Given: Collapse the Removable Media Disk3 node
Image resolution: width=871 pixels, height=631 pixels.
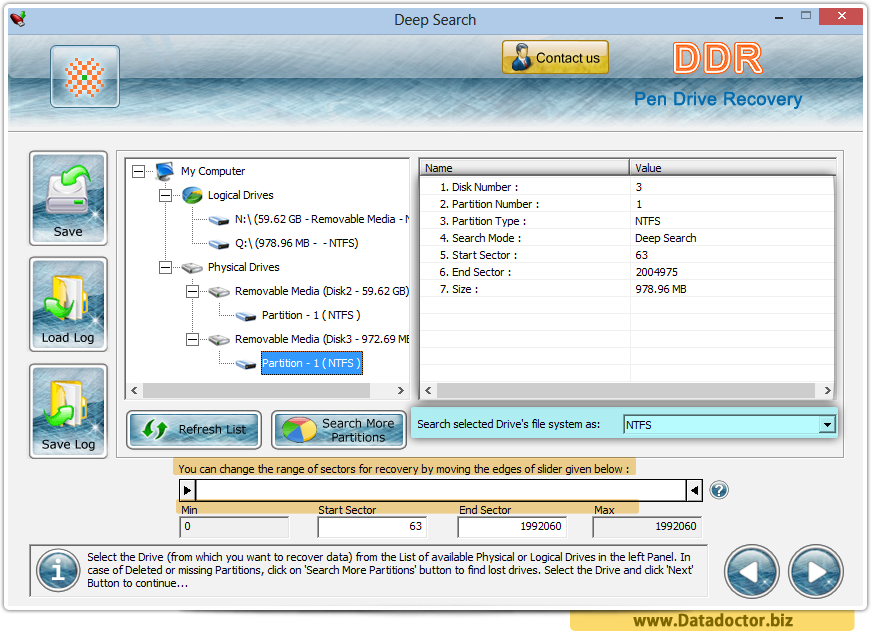Looking at the screenshot, I should [x=192, y=339].
